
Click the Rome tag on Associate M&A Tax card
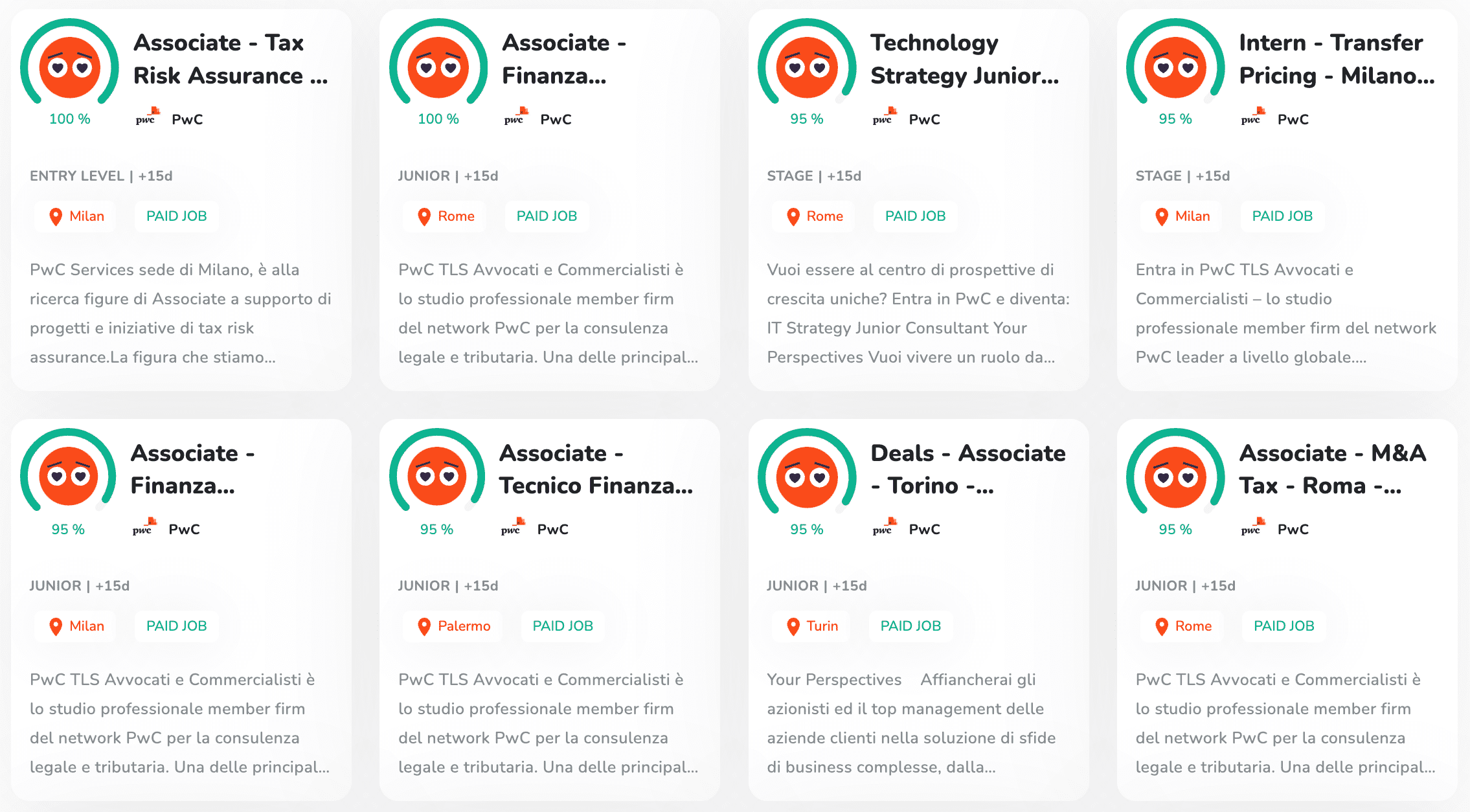tap(1182, 626)
